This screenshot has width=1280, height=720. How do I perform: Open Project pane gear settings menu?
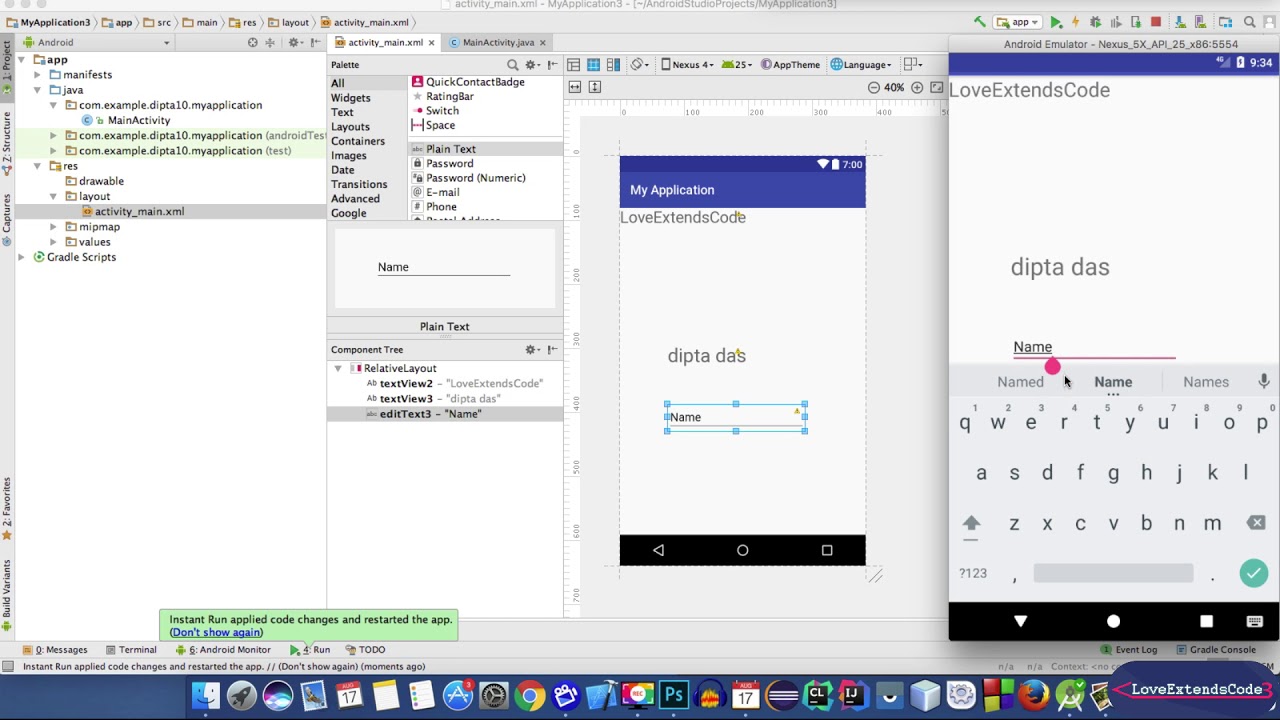[296, 42]
